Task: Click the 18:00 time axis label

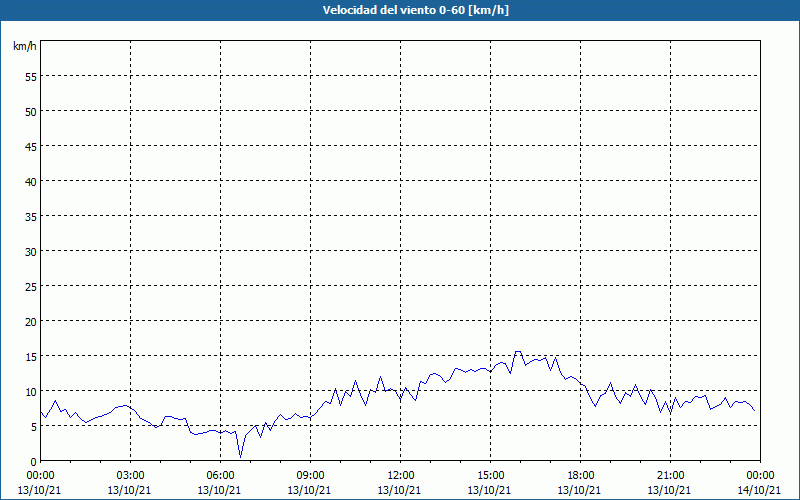Action: pyautogui.click(x=581, y=476)
